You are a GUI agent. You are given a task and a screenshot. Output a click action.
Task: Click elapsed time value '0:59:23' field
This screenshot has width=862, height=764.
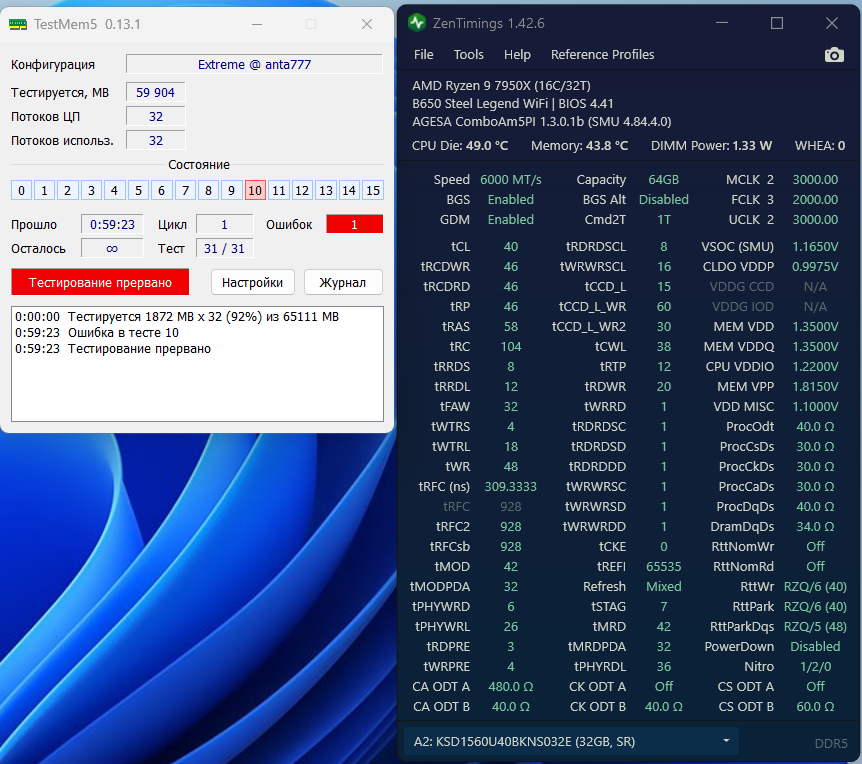[x=112, y=224]
